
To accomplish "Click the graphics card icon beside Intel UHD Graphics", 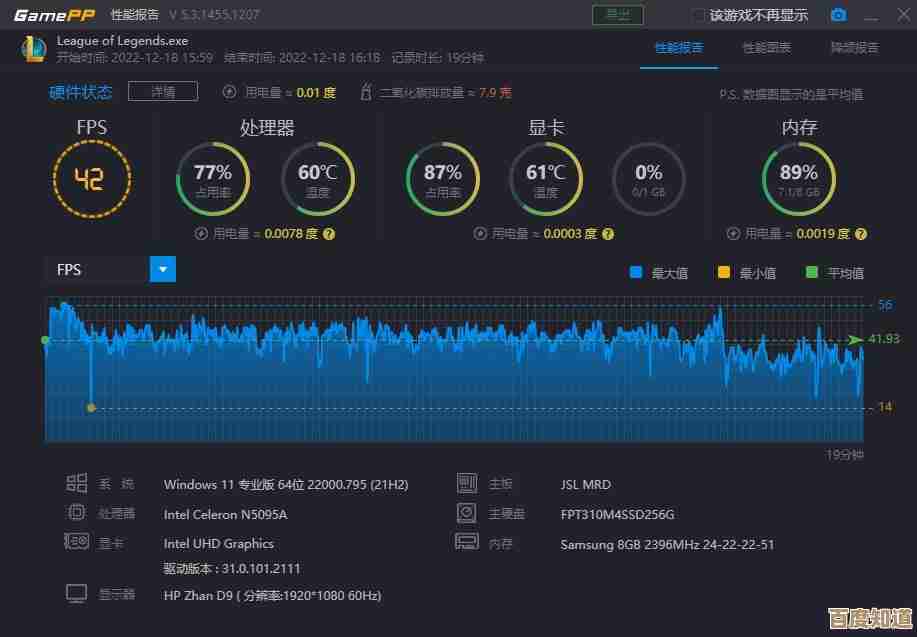I will click(x=77, y=542).
